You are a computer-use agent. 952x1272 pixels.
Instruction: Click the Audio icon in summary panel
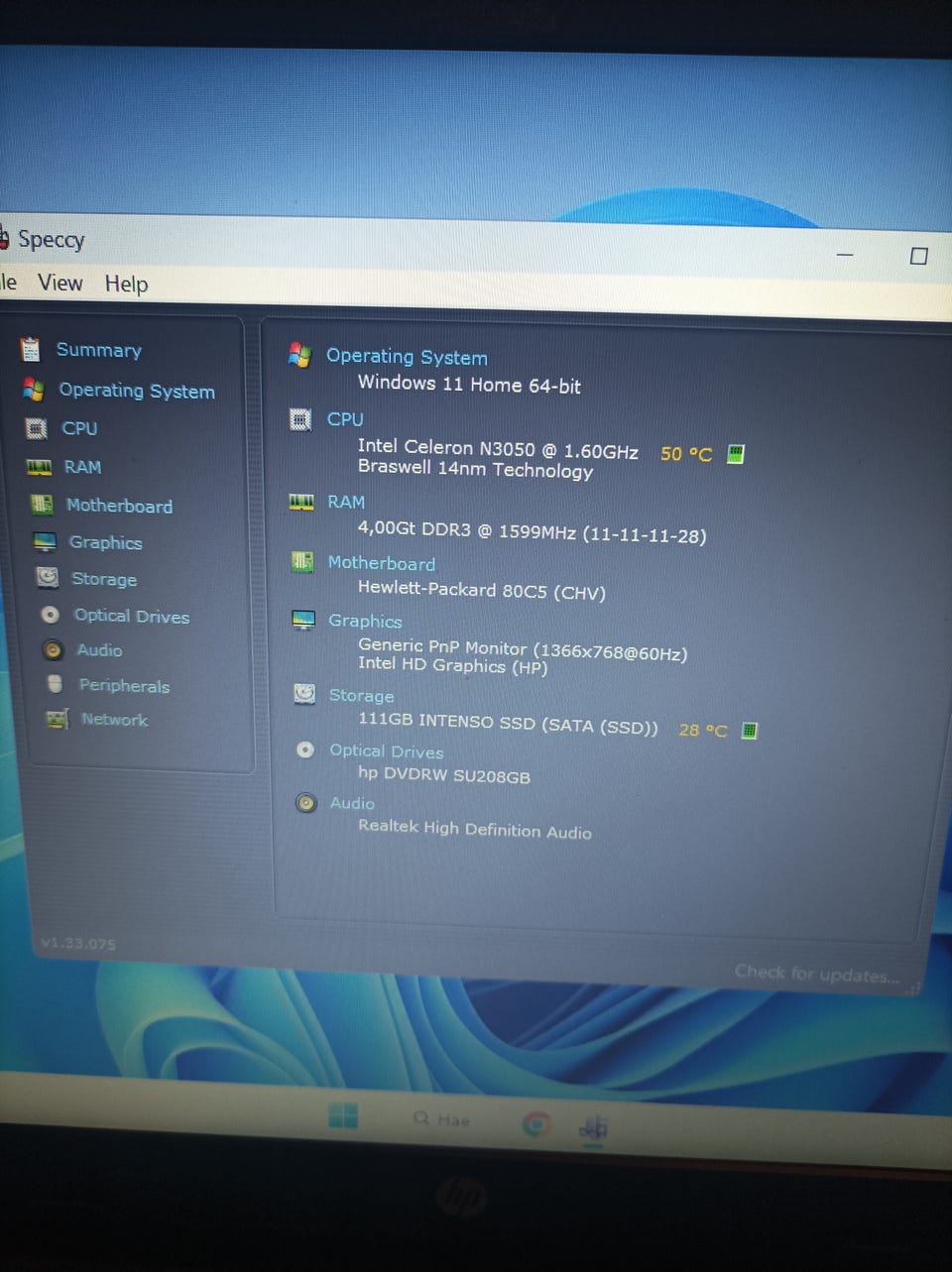(x=306, y=802)
